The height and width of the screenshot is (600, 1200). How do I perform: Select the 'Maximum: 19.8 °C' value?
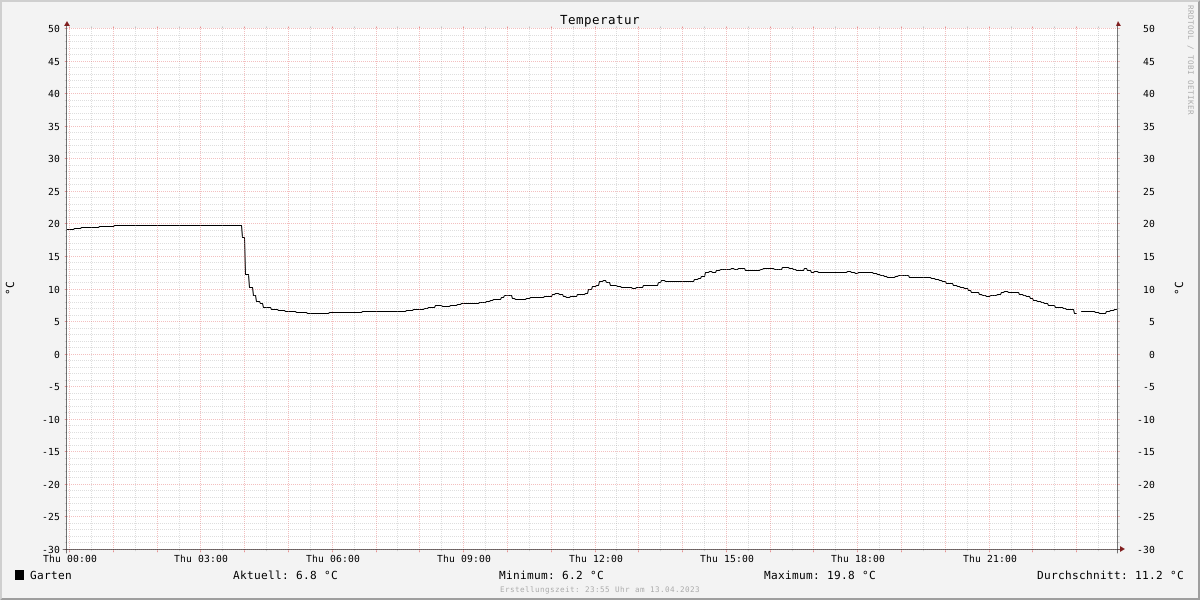[x=820, y=575]
